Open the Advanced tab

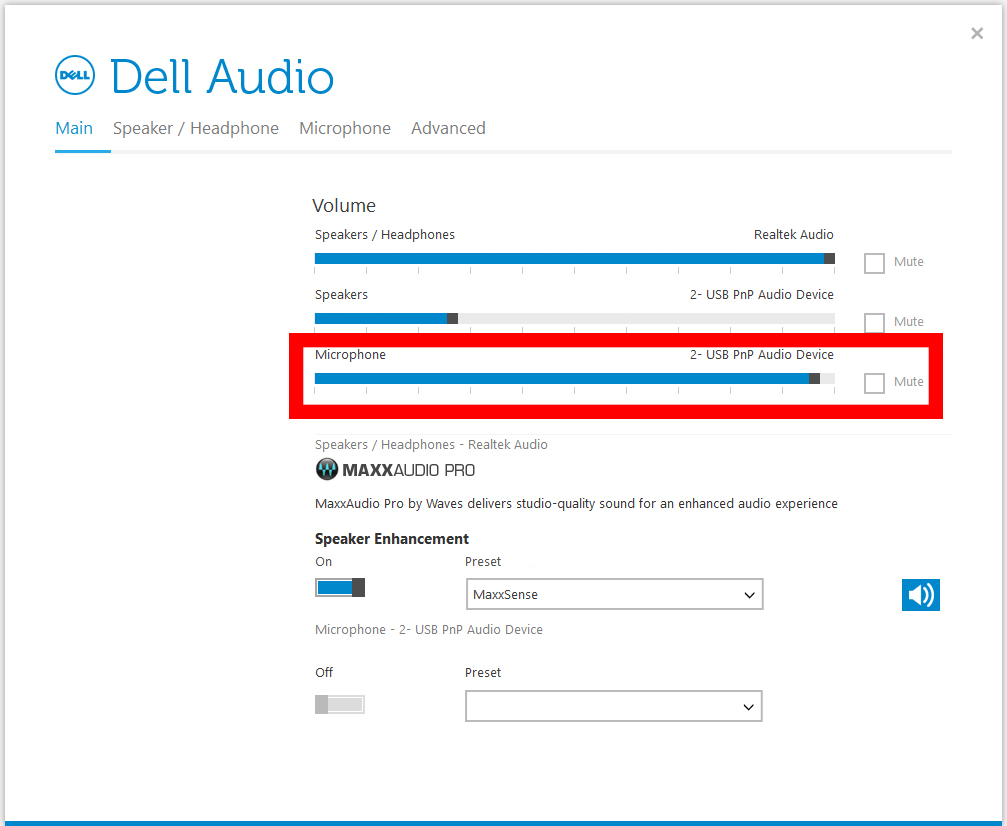click(448, 128)
